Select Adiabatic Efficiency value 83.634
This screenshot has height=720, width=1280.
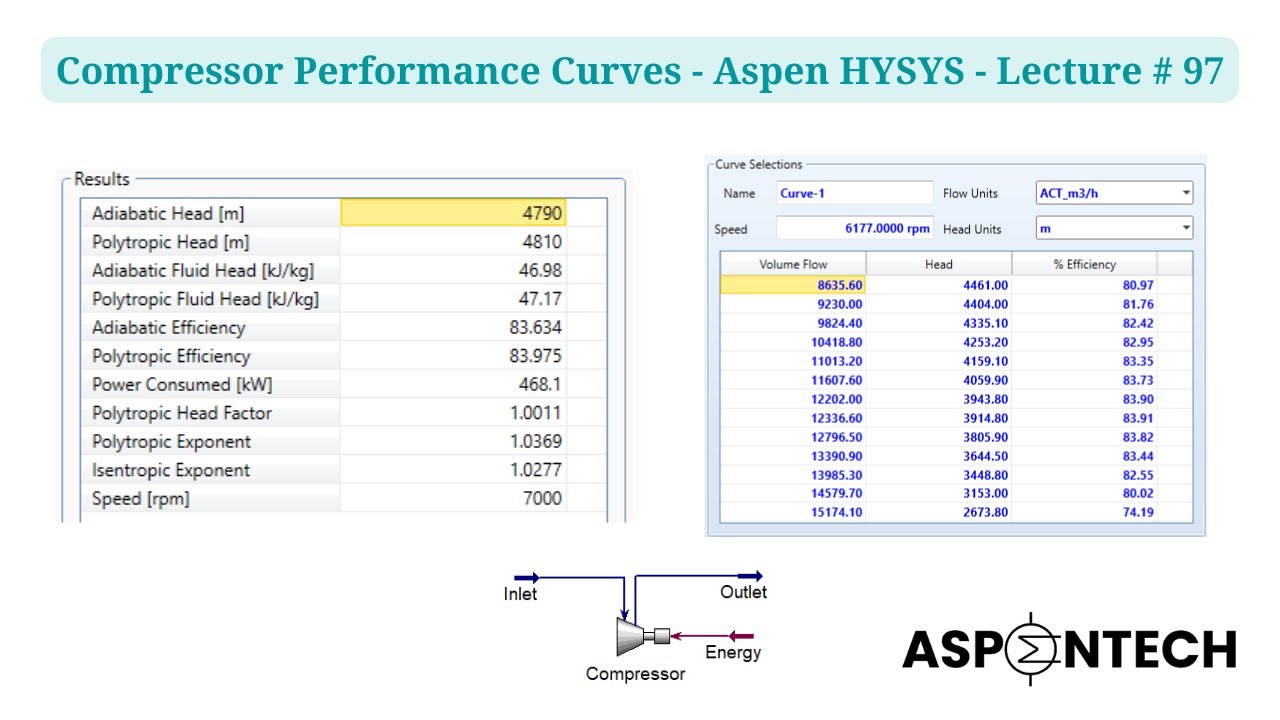453,327
